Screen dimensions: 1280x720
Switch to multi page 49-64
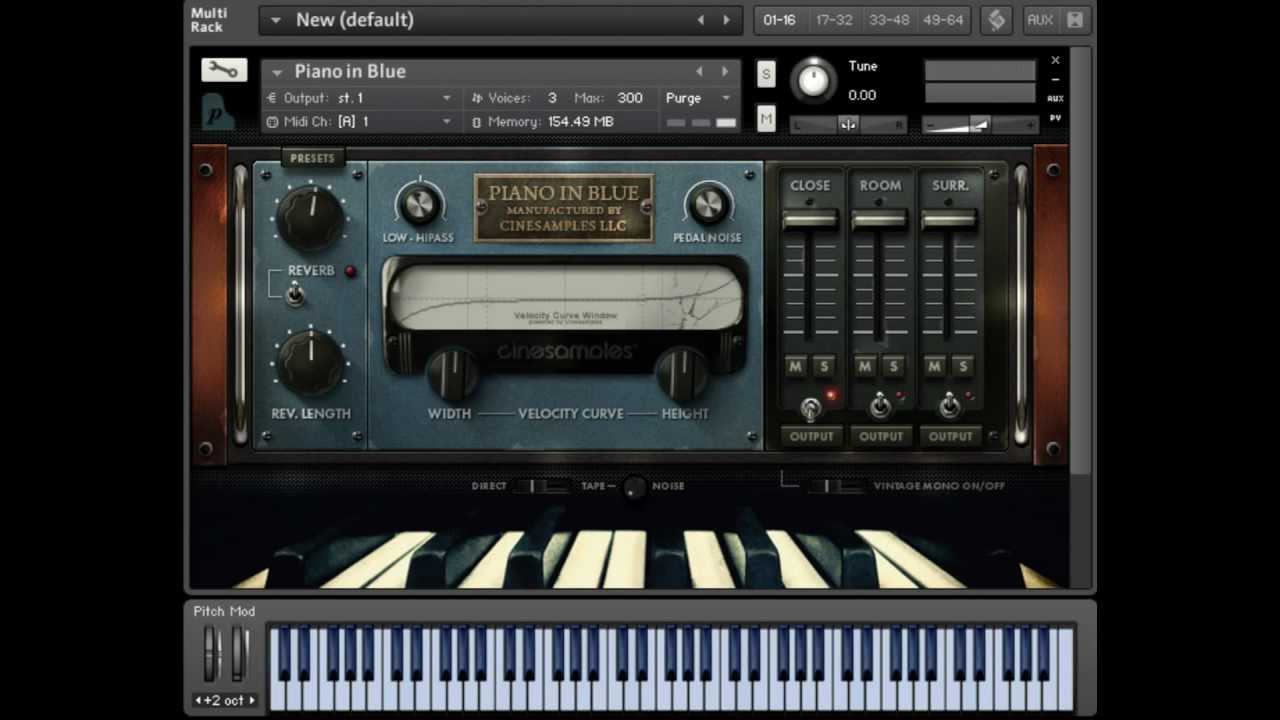coord(943,20)
